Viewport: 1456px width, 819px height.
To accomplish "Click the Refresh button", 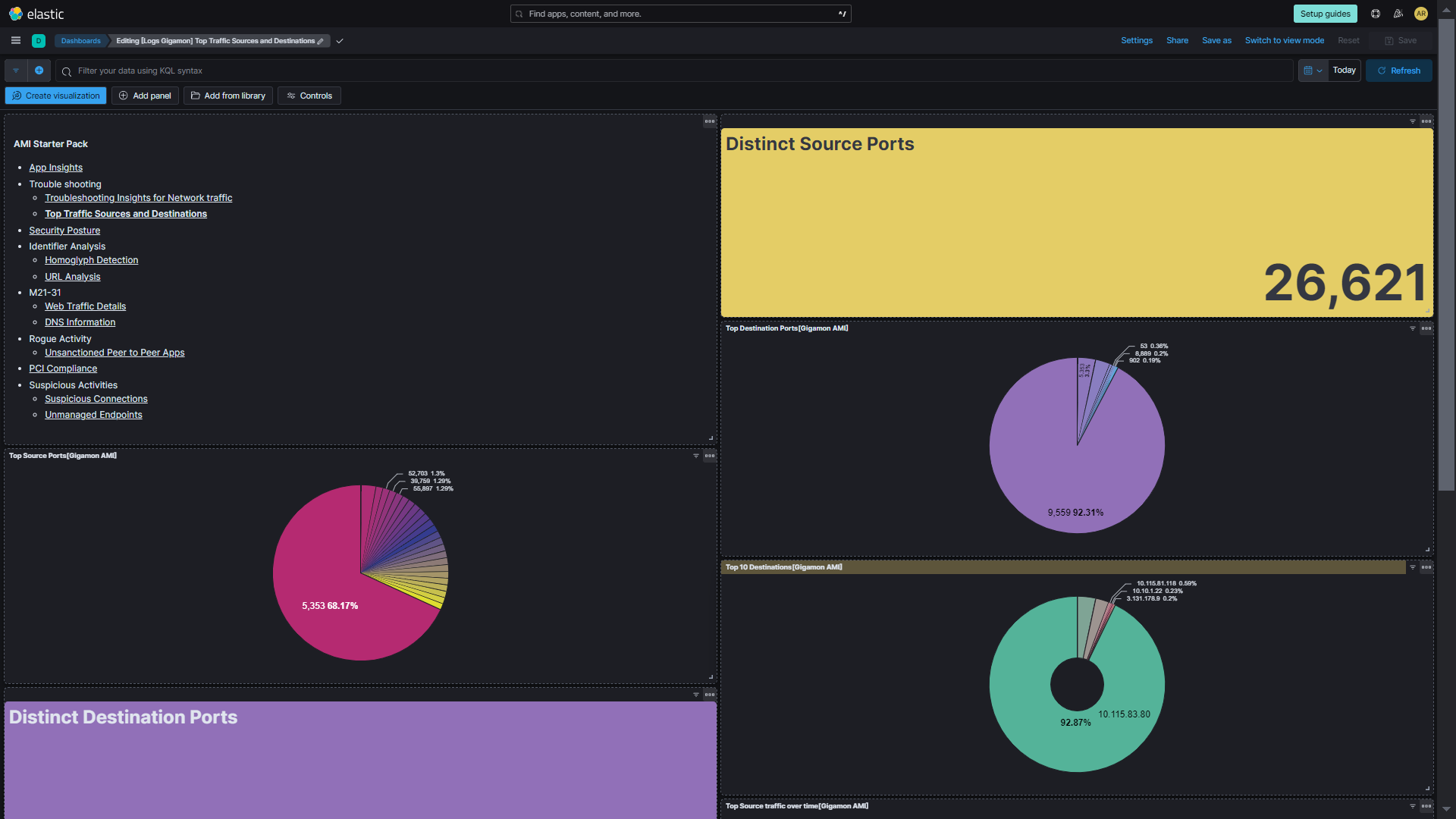I will click(x=1399, y=71).
